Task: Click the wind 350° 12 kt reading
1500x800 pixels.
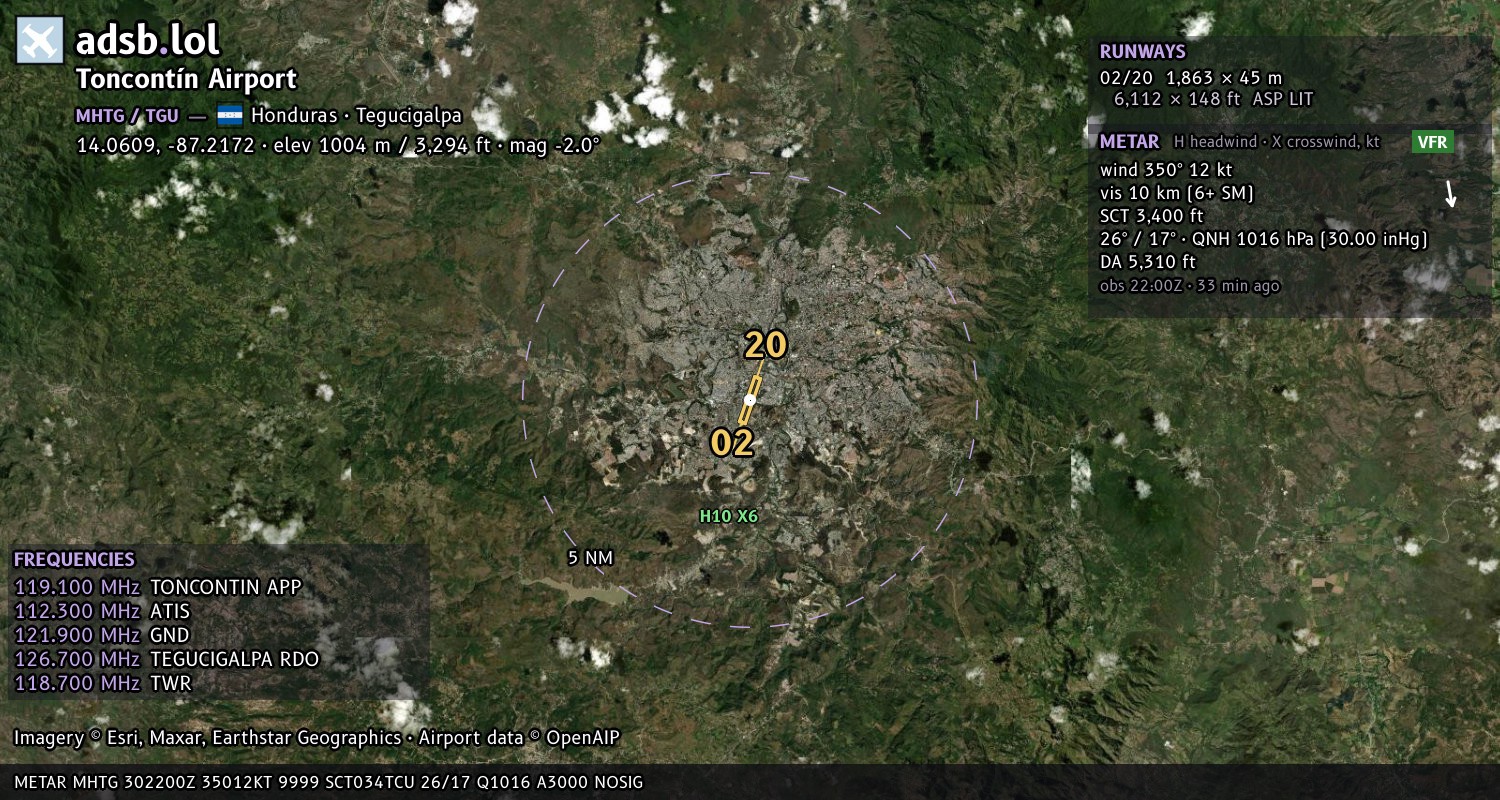Action: click(x=1166, y=170)
